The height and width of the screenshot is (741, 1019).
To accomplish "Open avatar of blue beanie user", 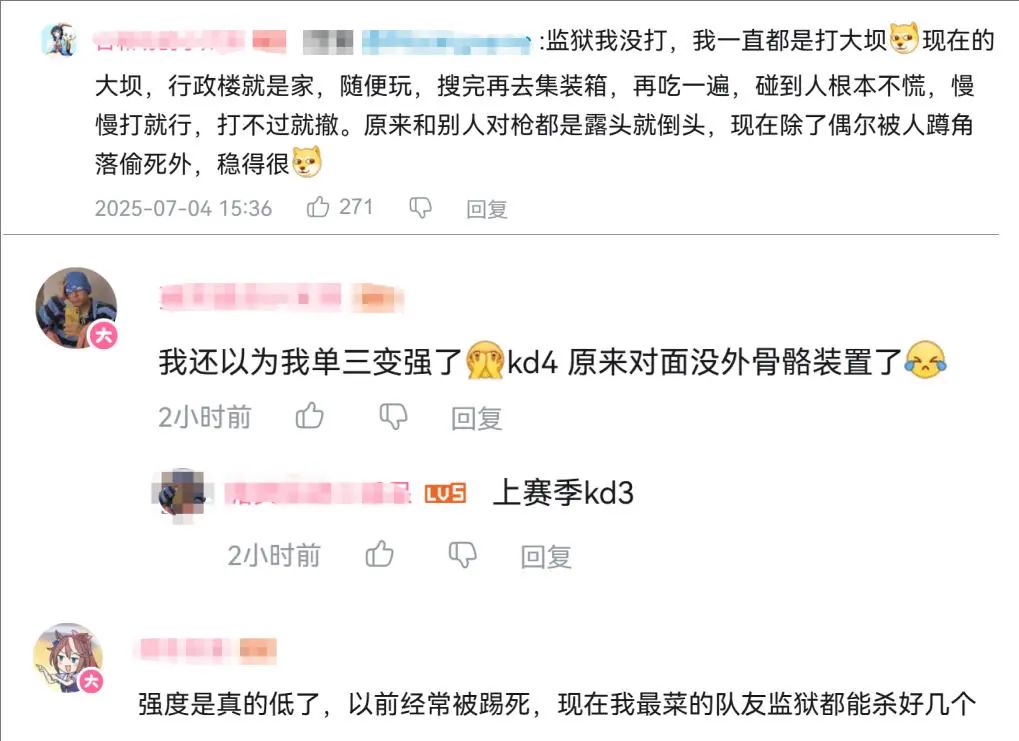I will point(76,307).
